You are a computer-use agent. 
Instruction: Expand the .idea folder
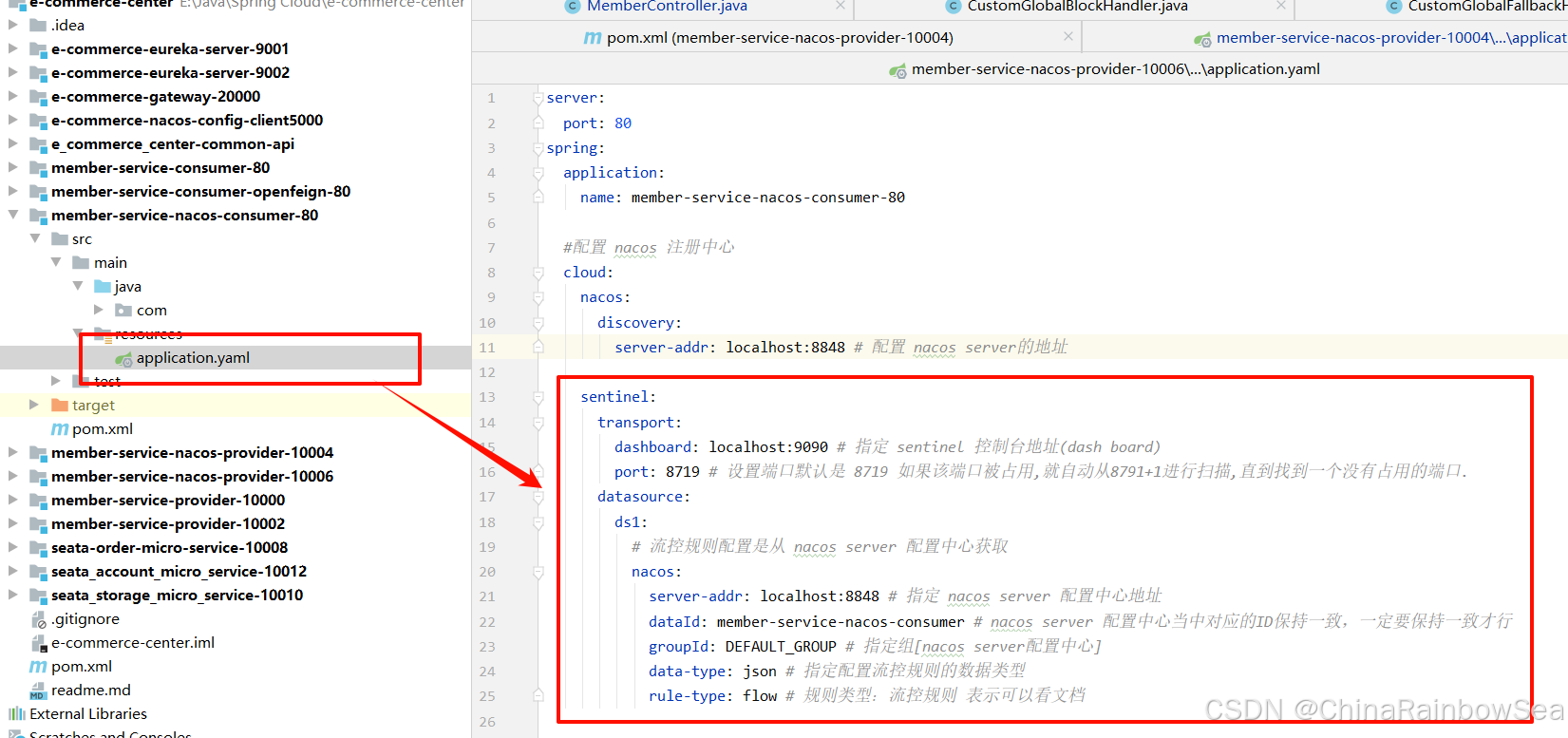(13, 25)
